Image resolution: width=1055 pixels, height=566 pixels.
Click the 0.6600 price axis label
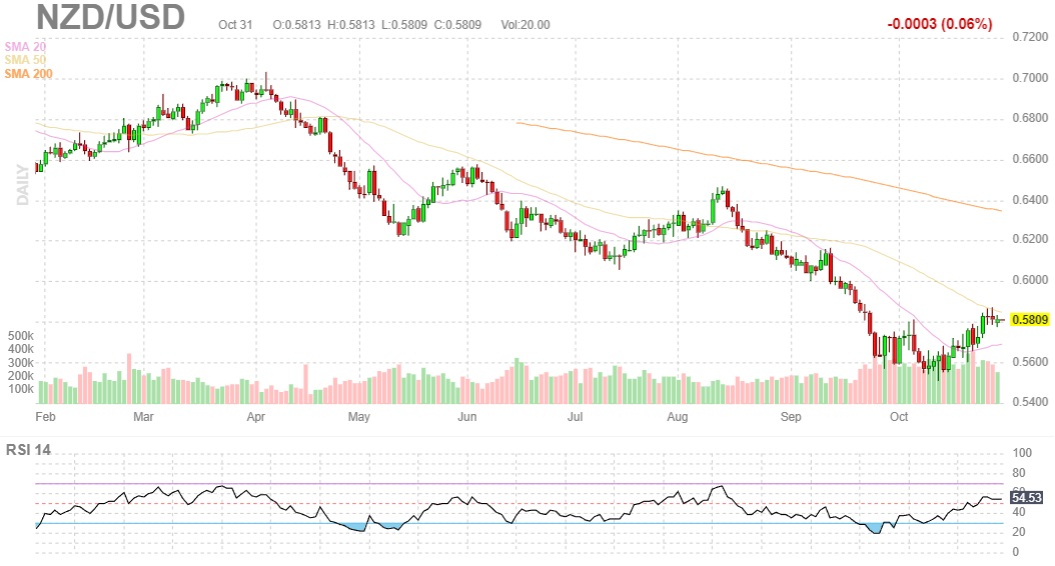[x=1030, y=159]
